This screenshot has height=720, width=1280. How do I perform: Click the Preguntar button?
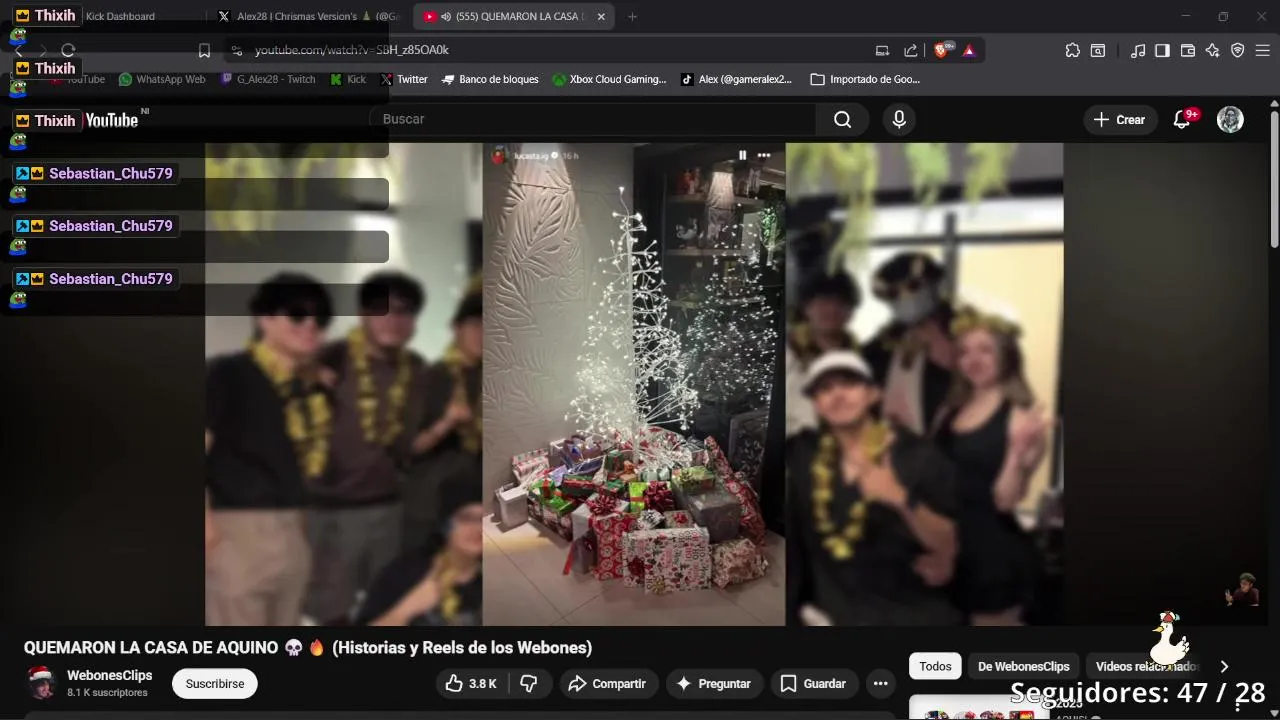click(x=714, y=684)
